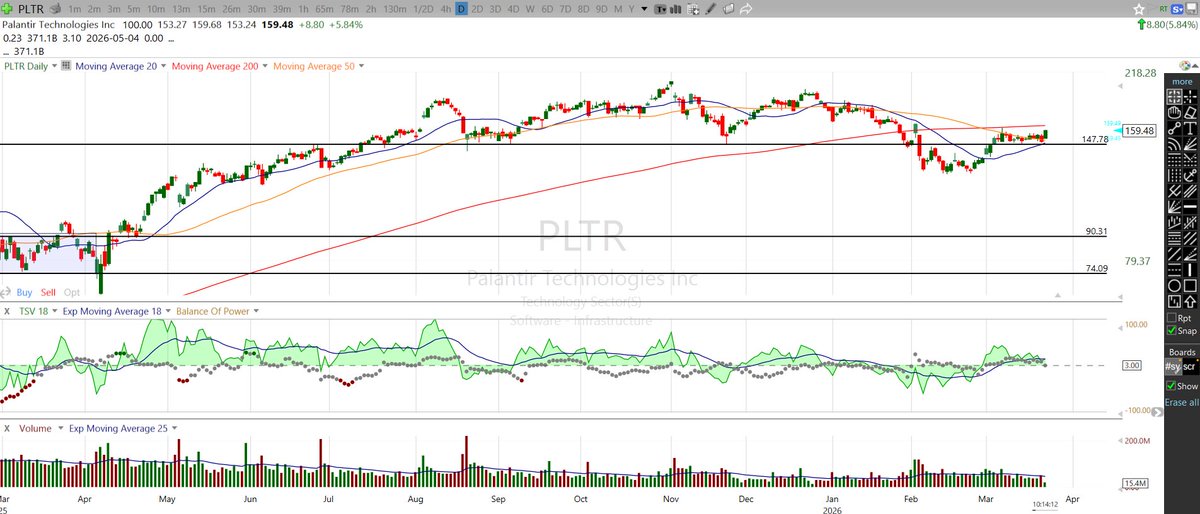Screen dimensions: 1200x514
Task: Toggle the Show checkbox under Boards
Action: (1171, 385)
